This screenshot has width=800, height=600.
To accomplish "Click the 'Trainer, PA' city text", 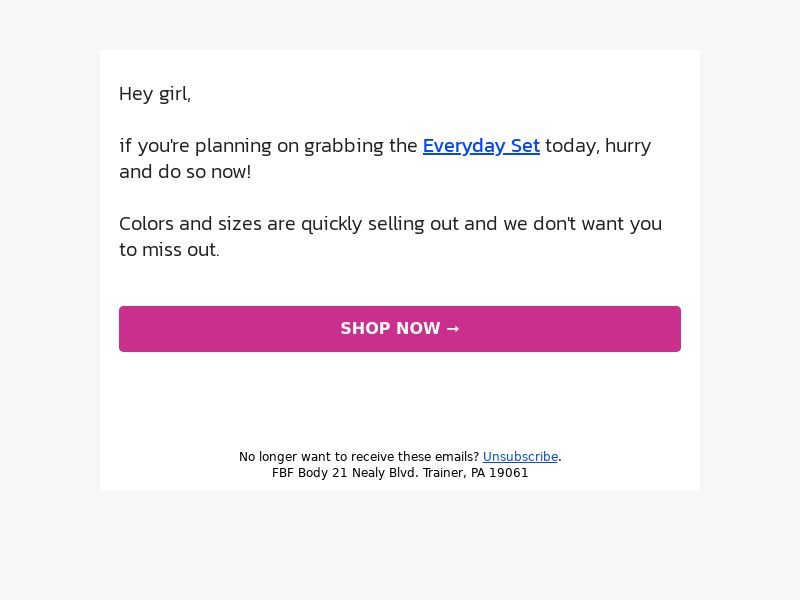I will click(454, 473).
